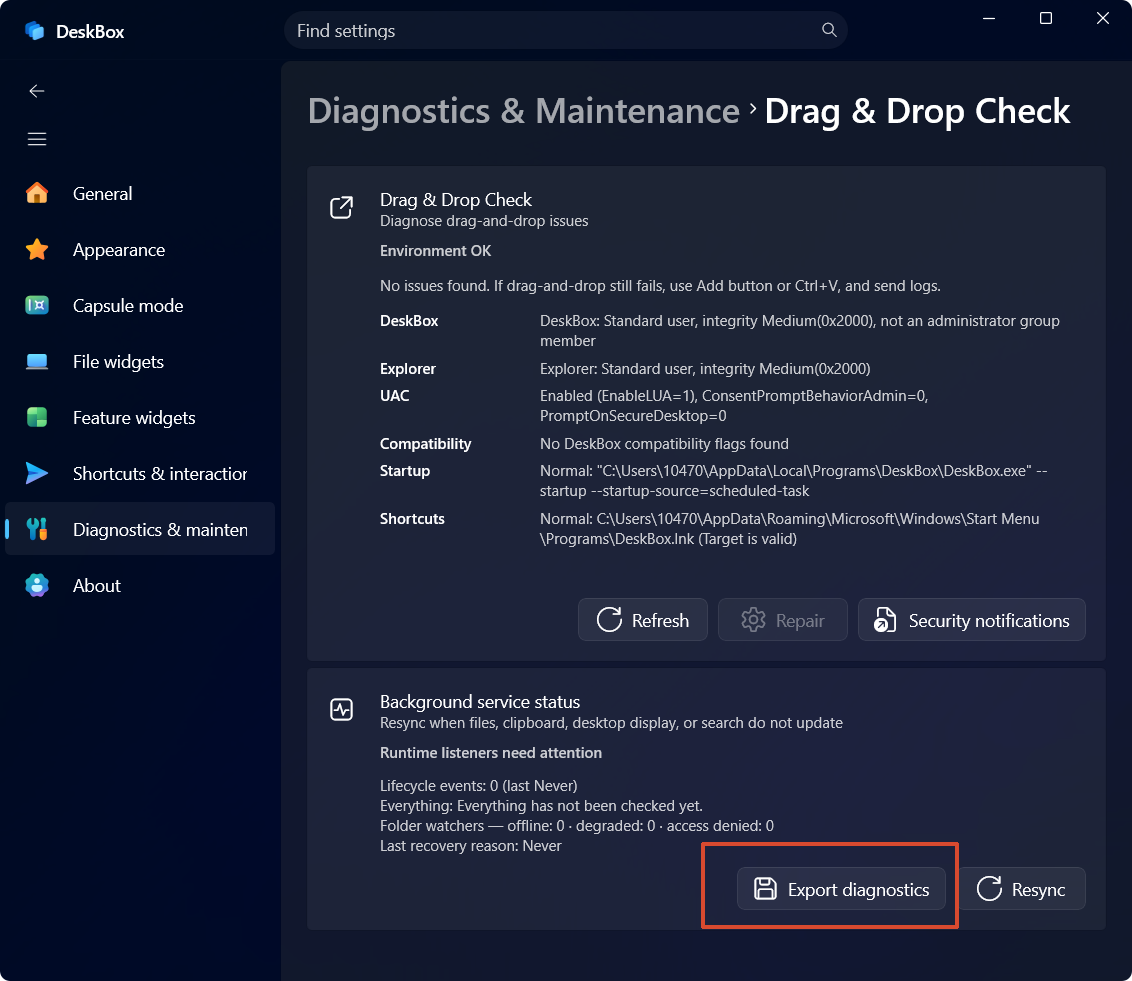Click 'Lifecycle events: 0 (last Never)' line
Image resolution: width=1132 pixels, height=981 pixels.
pyautogui.click(x=479, y=785)
